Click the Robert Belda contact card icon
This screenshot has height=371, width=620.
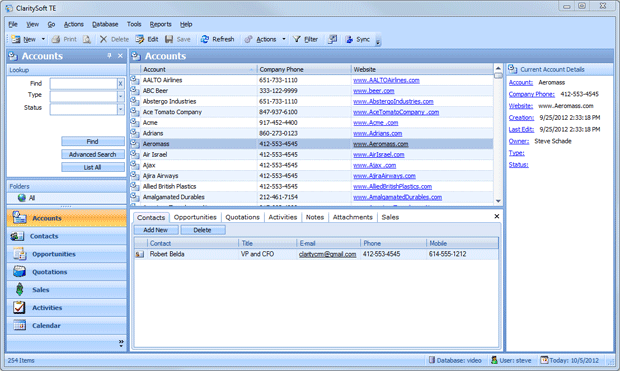click(140, 254)
